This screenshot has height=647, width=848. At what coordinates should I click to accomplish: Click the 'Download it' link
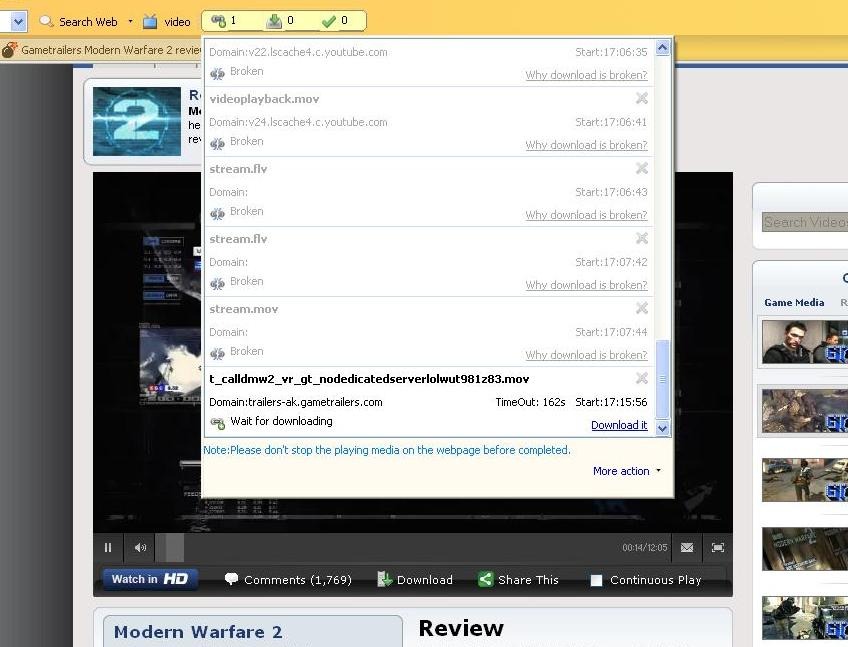[619, 425]
